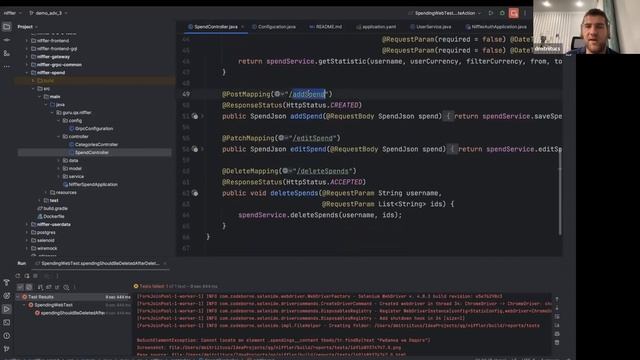Click gutter icon beside addSpend method

point(195,116)
